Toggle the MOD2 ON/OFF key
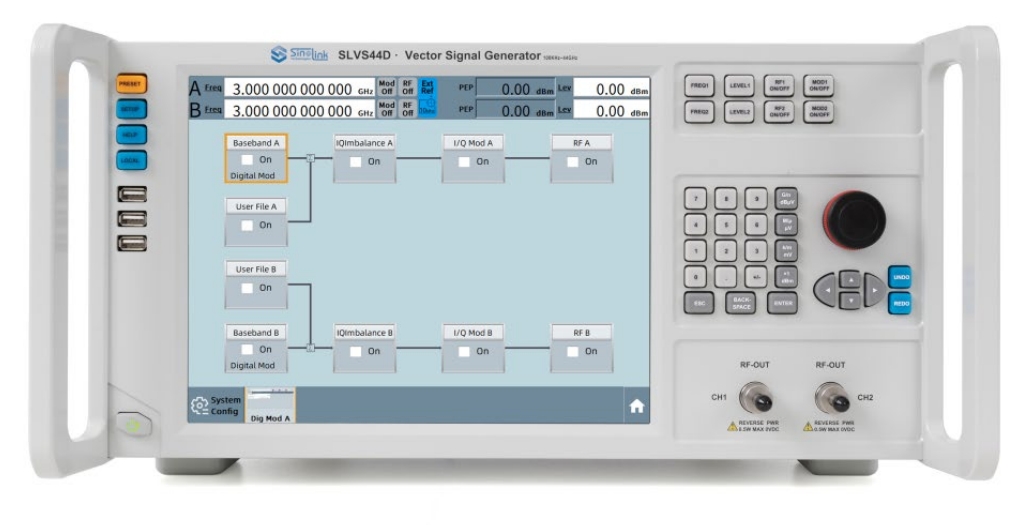 tap(819, 112)
